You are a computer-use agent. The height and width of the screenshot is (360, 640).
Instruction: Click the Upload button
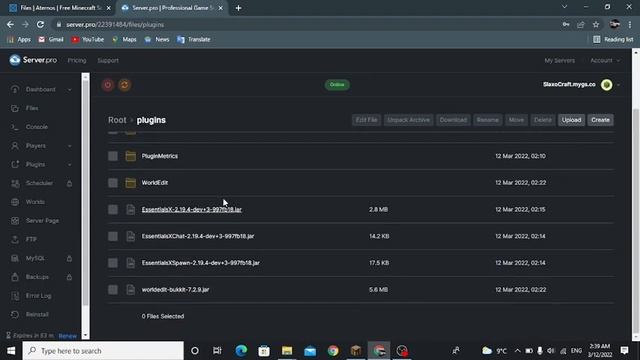[571, 120]
